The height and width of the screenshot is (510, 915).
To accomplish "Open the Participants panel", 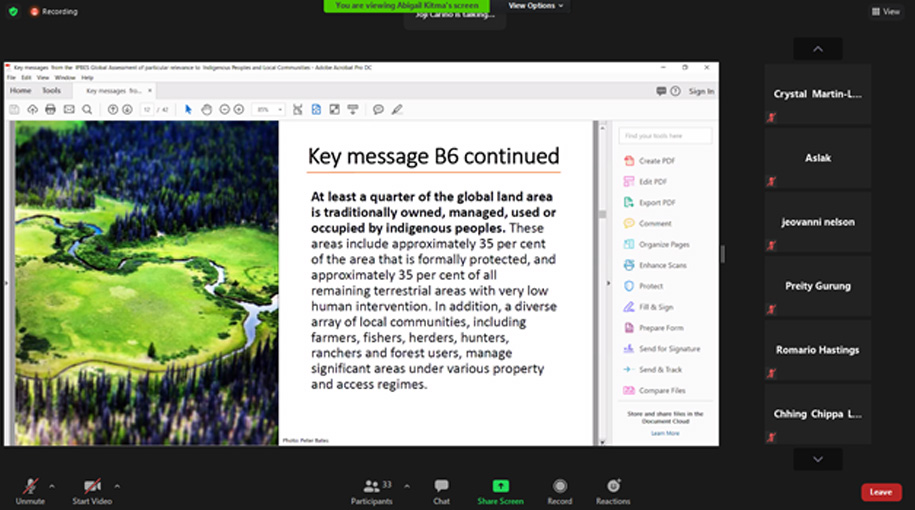I will click(371, 491).
